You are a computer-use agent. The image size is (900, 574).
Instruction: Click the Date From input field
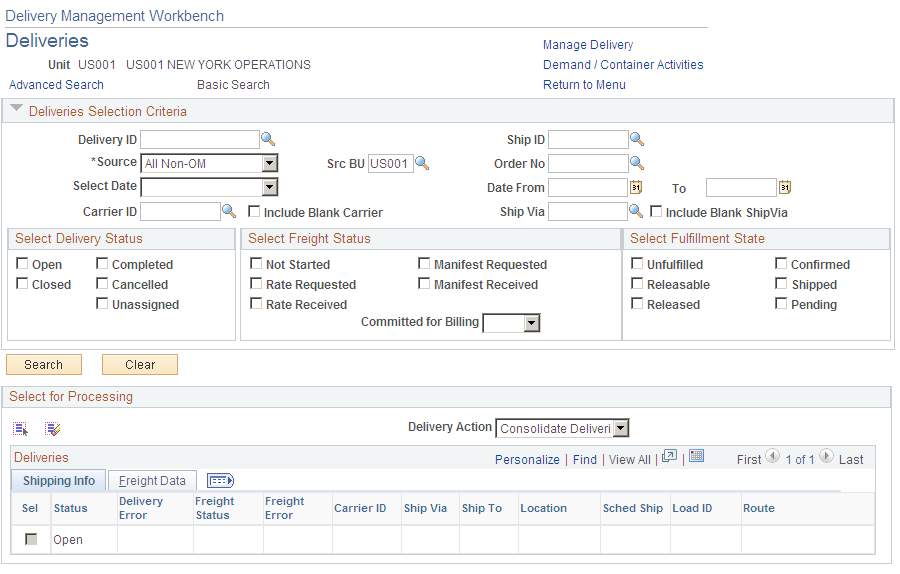point(588,188)
